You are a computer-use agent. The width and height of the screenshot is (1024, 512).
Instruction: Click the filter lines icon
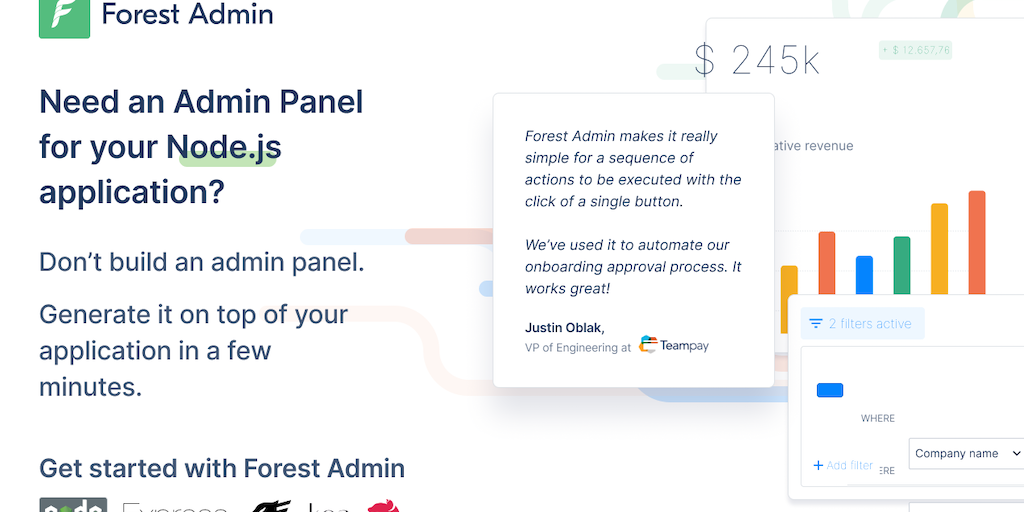[816, 324]
